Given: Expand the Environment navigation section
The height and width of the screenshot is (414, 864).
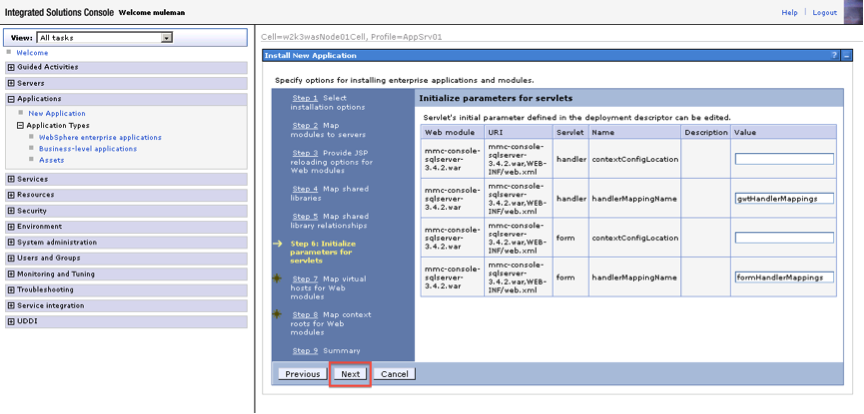Looking at the screenshot, I should point(11,227).
